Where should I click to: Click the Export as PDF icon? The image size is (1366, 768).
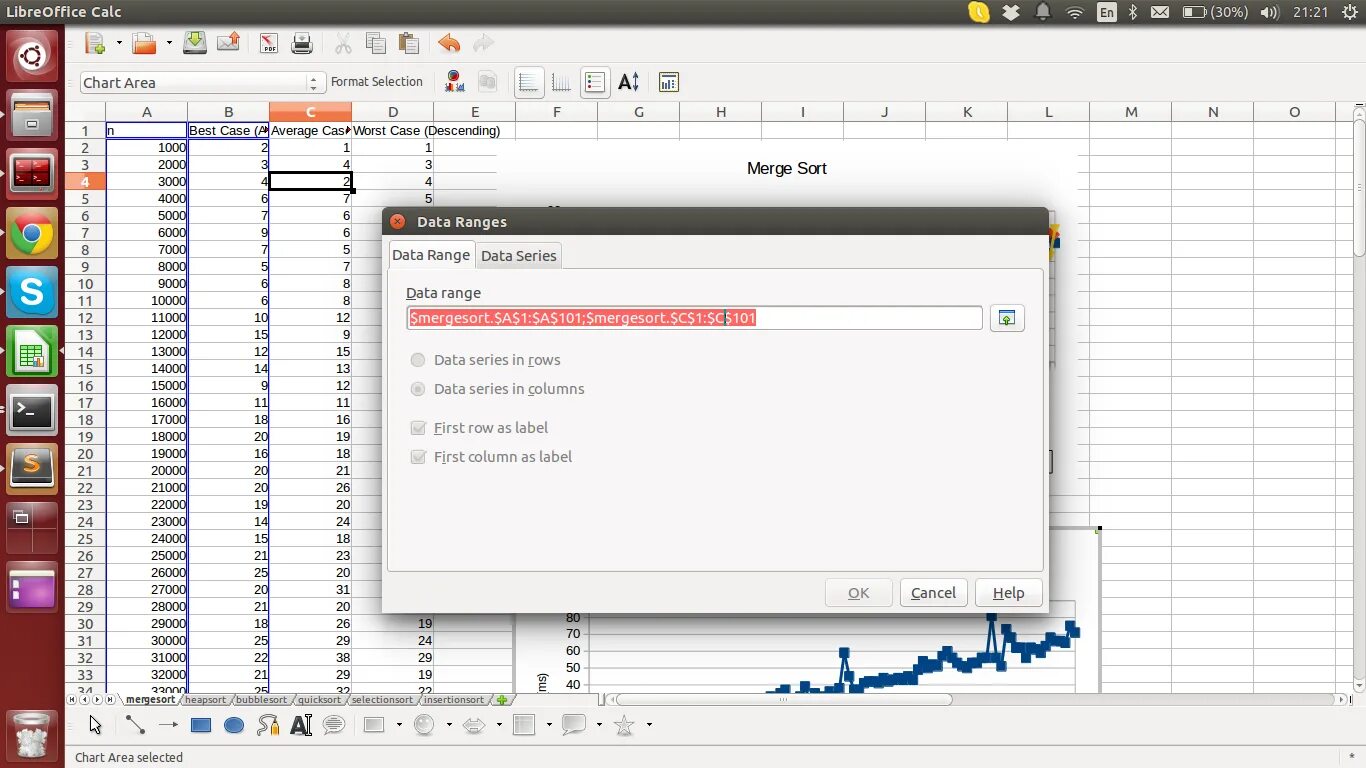270,43
